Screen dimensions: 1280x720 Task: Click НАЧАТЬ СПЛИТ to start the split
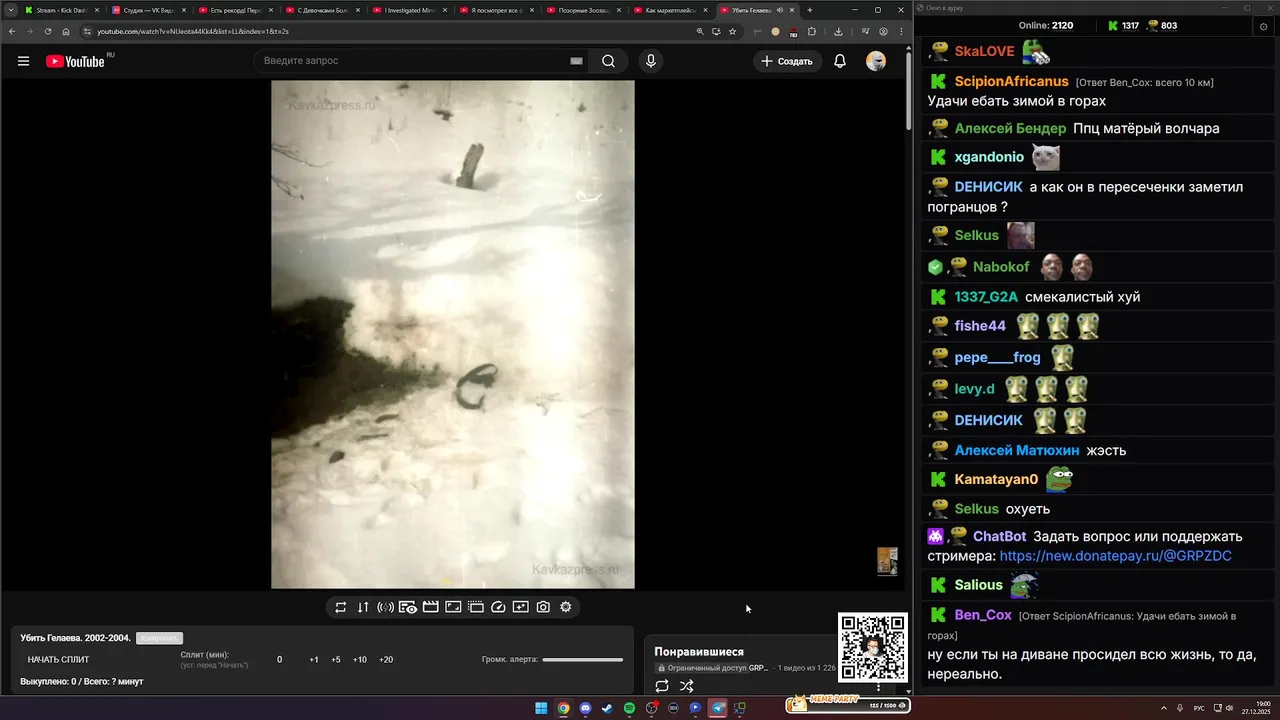(58, 660)
